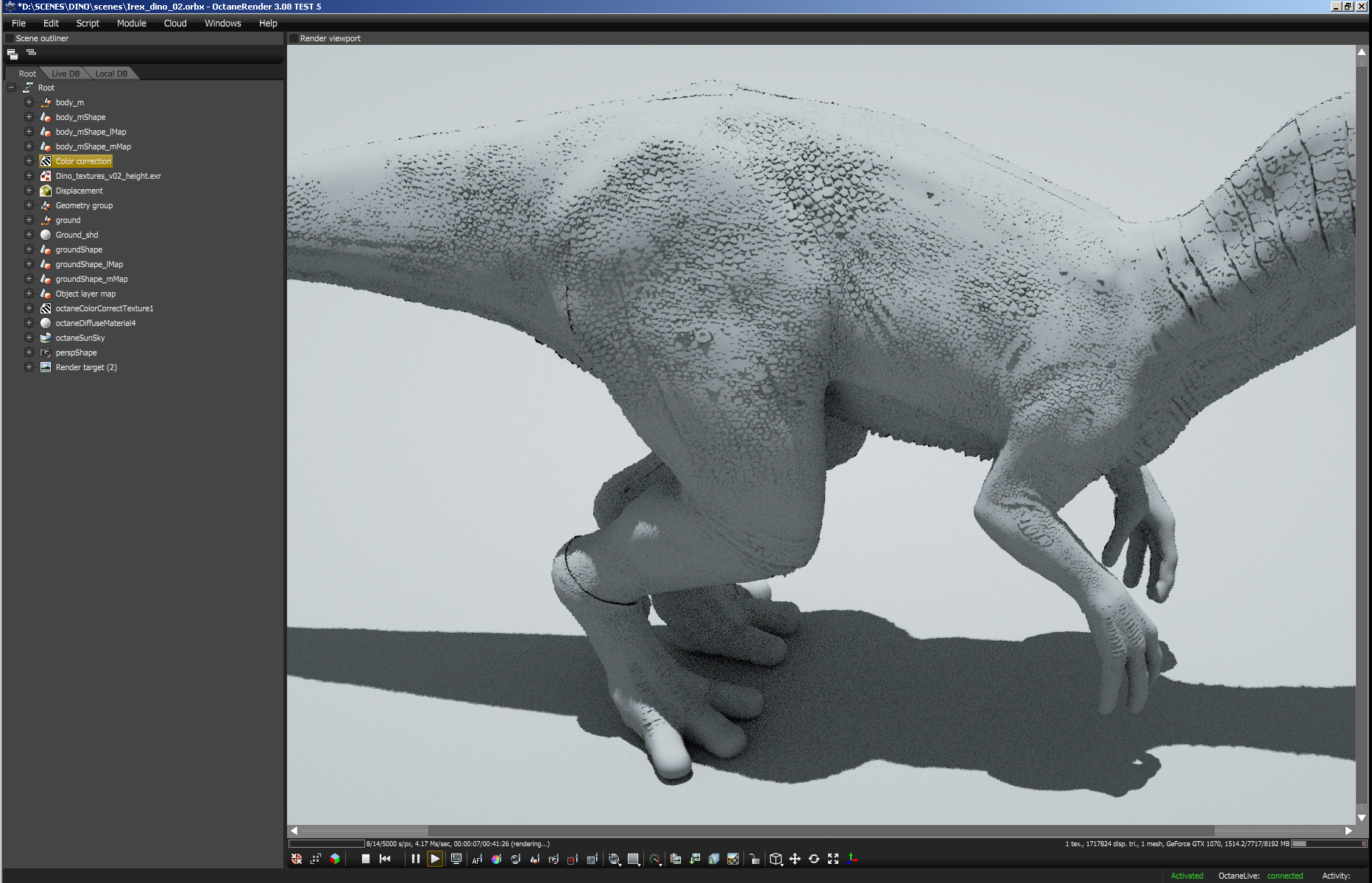This screenshot has height=883, width=1372.
Task: Select the Object layer map item
Action: (x=85, y=294)
